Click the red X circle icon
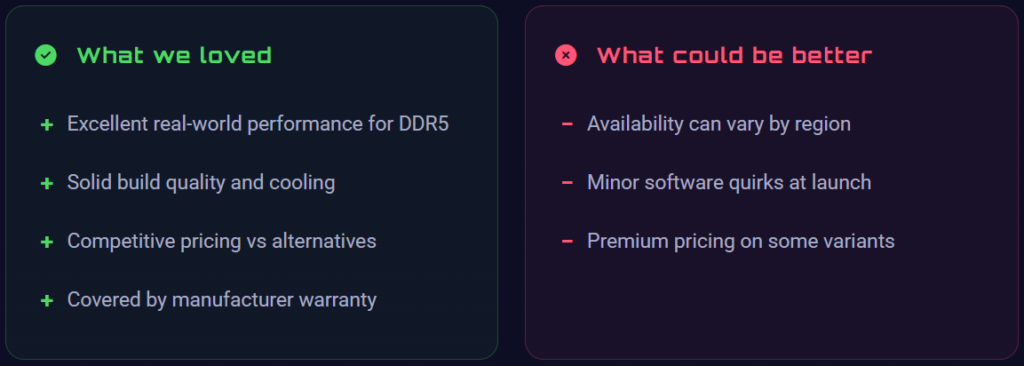1024x366 pixels. 566,56
